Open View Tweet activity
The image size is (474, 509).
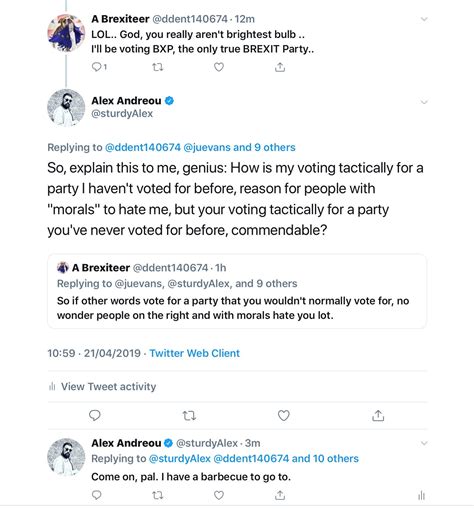[102, 387]
